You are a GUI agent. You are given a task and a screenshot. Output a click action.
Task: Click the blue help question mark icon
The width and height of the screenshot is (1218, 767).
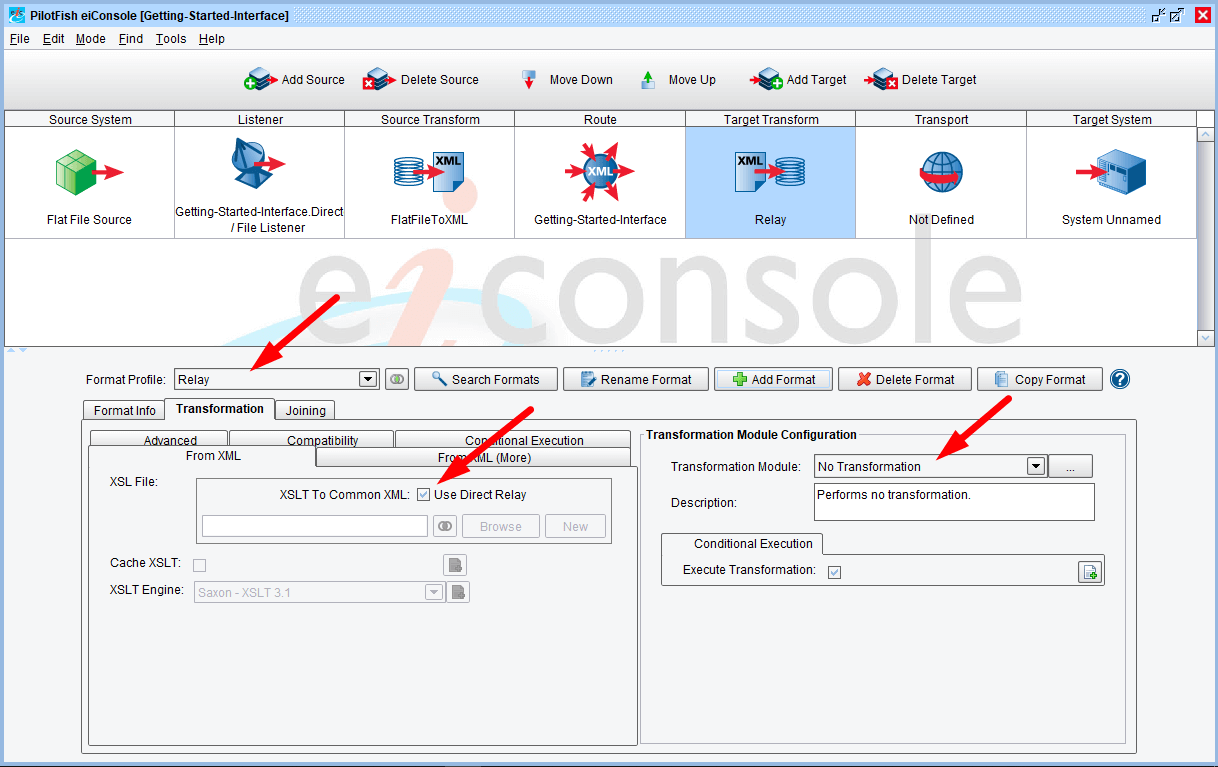[1120, 380]
